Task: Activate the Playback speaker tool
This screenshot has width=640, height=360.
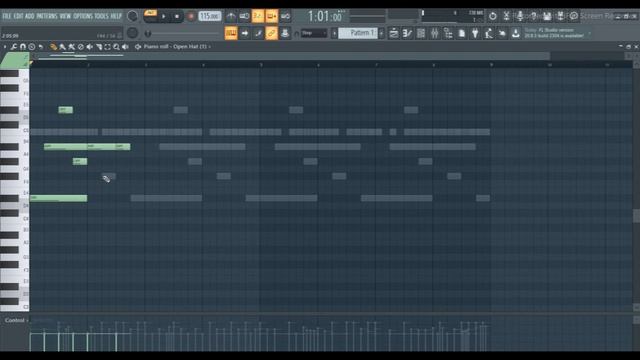Action: (125, 47)
